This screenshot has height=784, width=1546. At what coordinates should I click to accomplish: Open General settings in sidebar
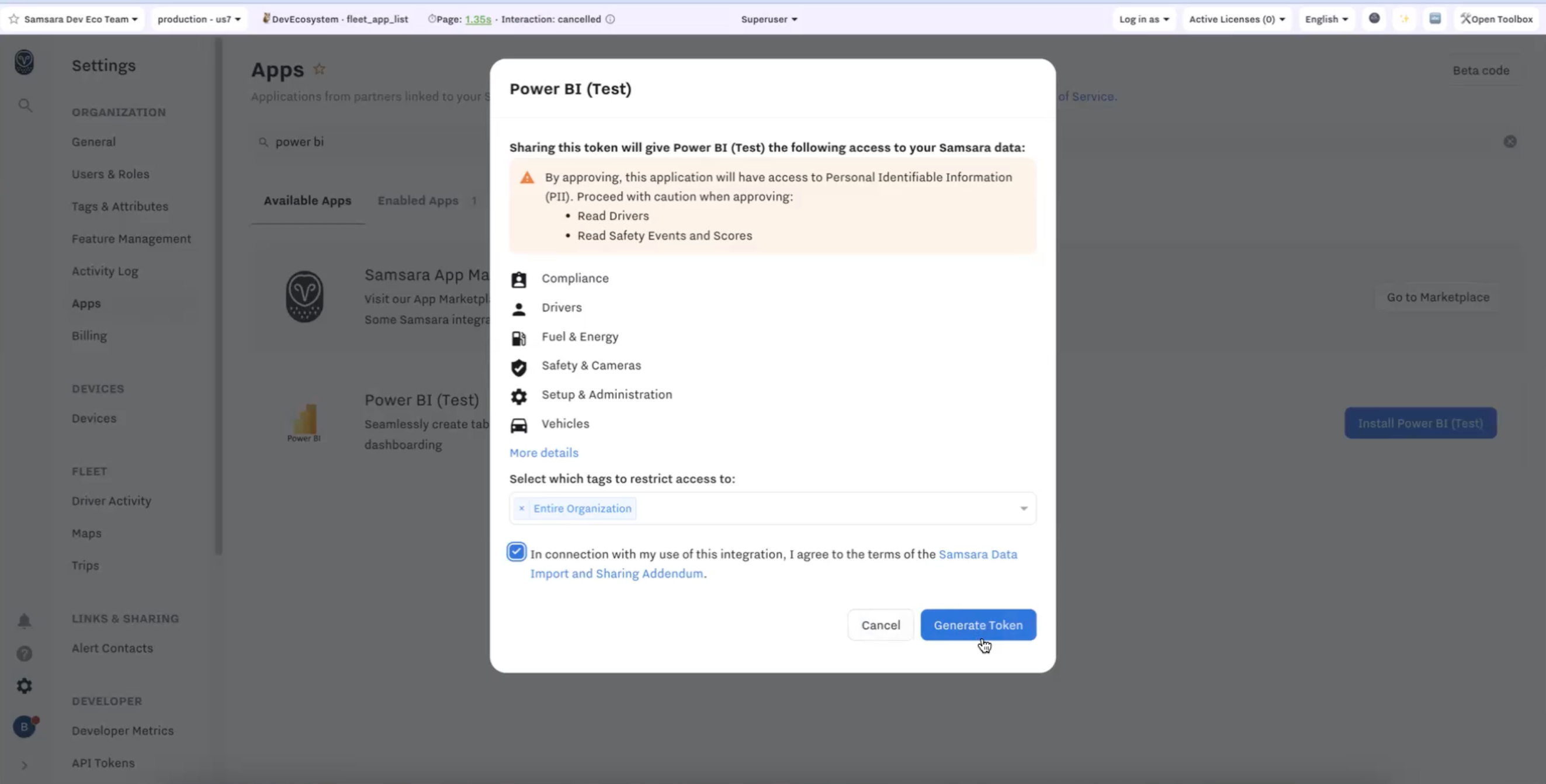coord(93,142)
